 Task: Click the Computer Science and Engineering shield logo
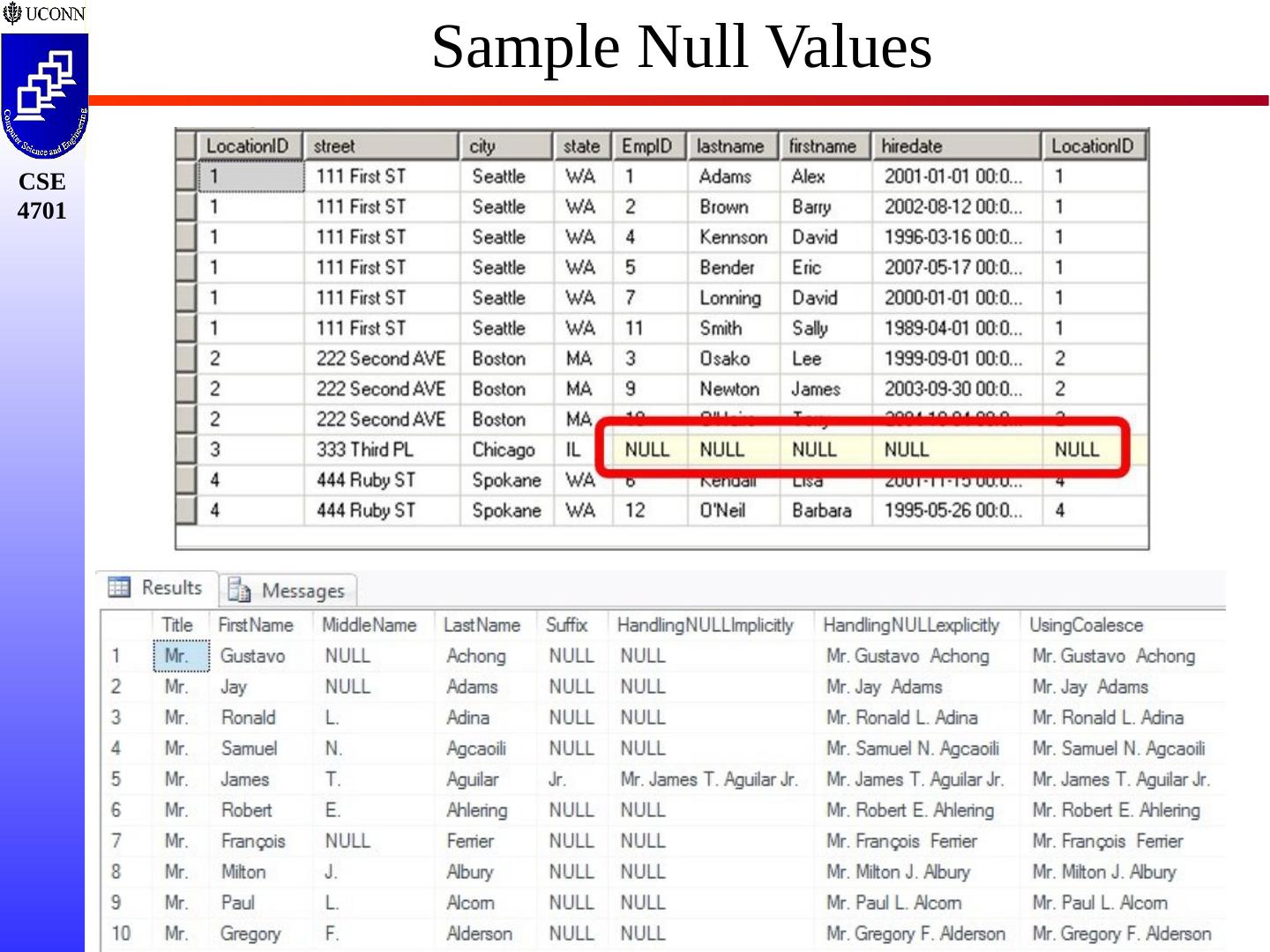[x=44, y=97]
